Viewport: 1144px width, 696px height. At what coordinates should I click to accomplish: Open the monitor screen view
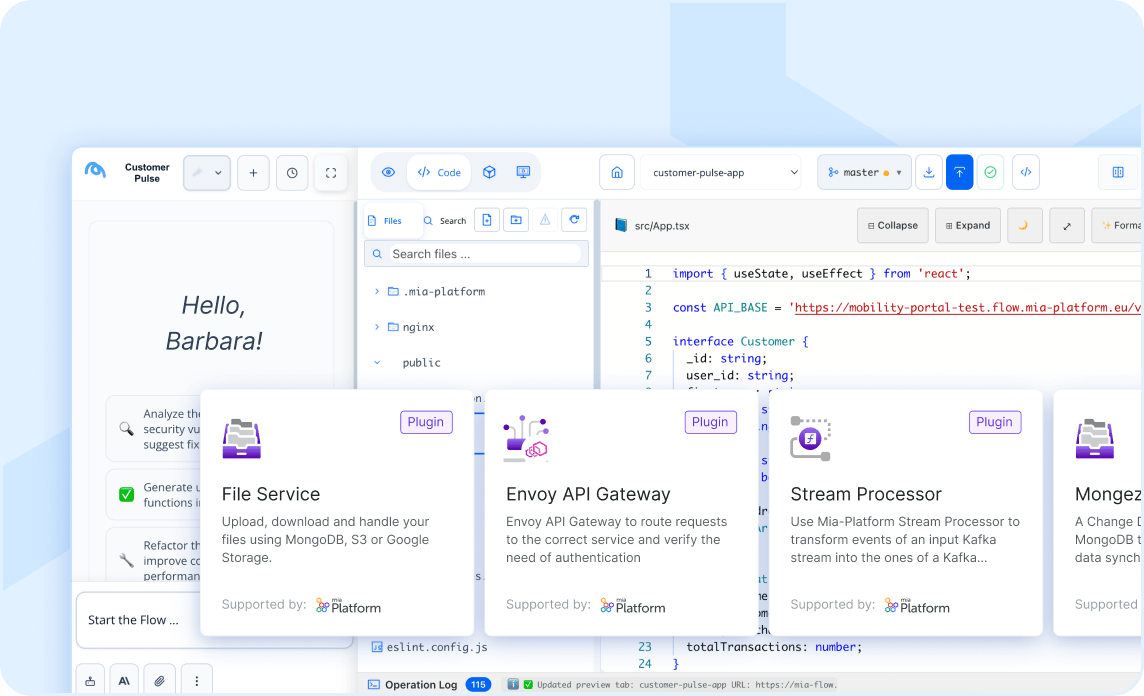coord(523,172)
